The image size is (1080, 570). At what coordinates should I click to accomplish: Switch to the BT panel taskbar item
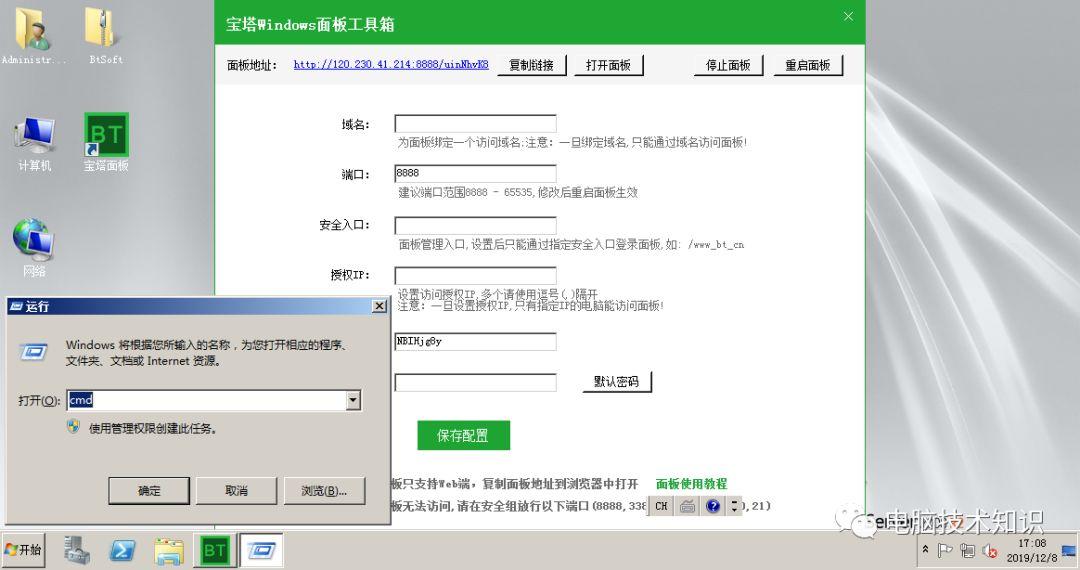point(214,550)
